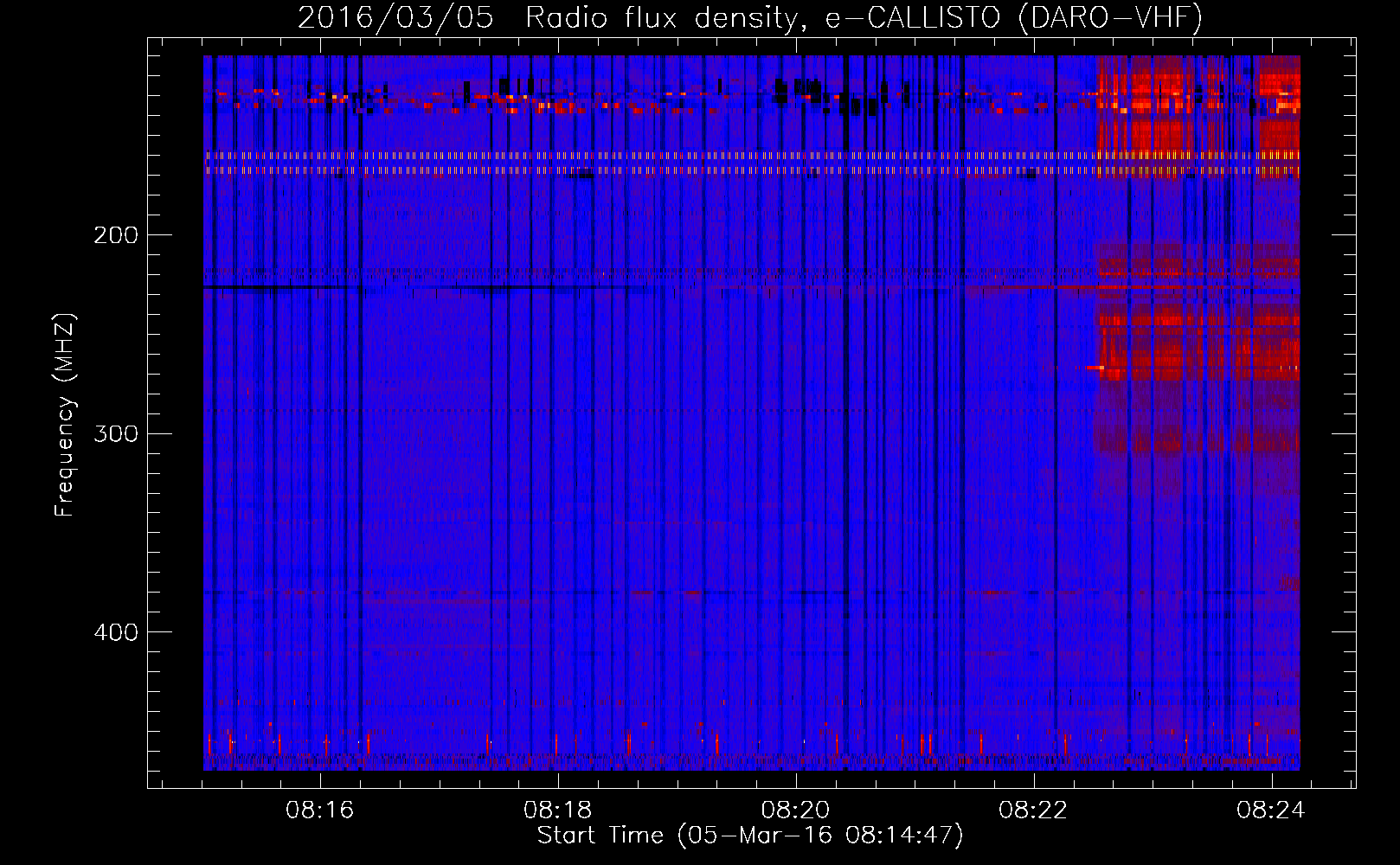
Task: Click the 200 frequency tick label
Action: click(116, 235)
